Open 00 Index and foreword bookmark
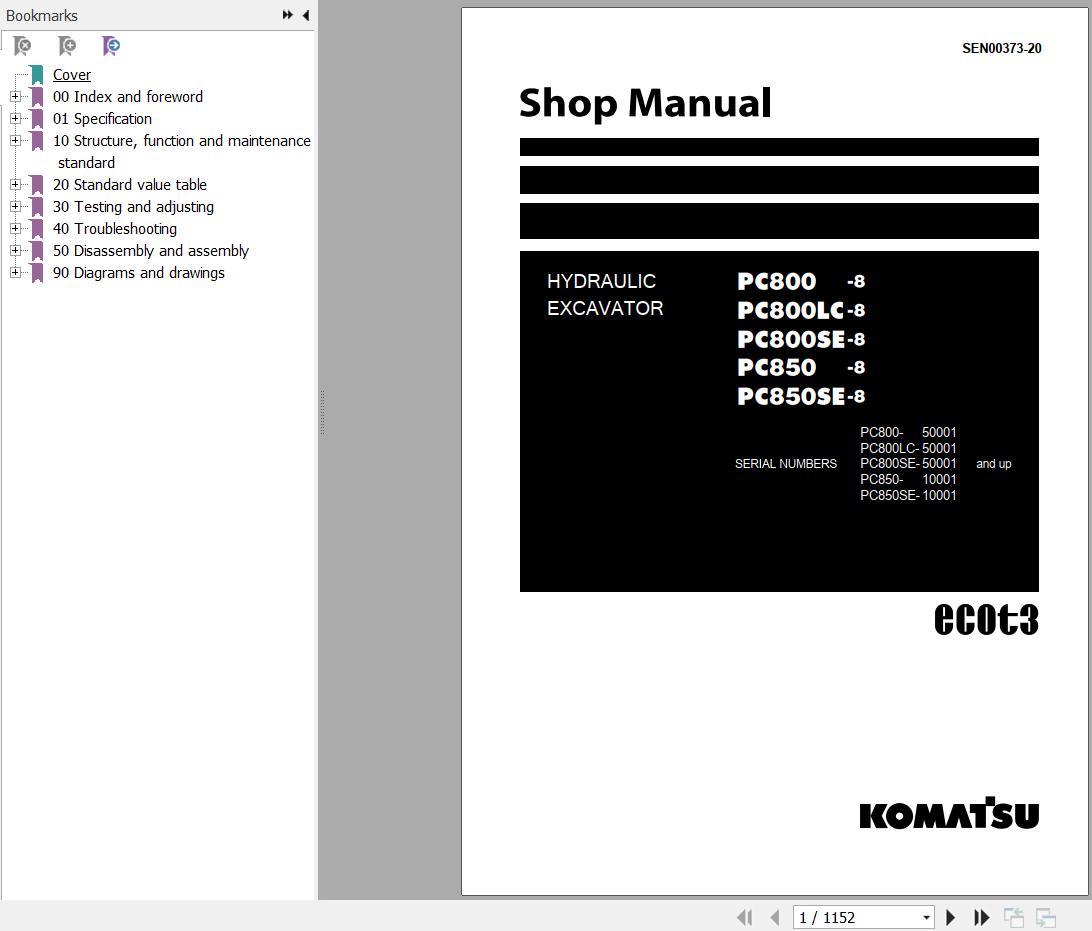The image size is (1092, 931). point(128,97)
